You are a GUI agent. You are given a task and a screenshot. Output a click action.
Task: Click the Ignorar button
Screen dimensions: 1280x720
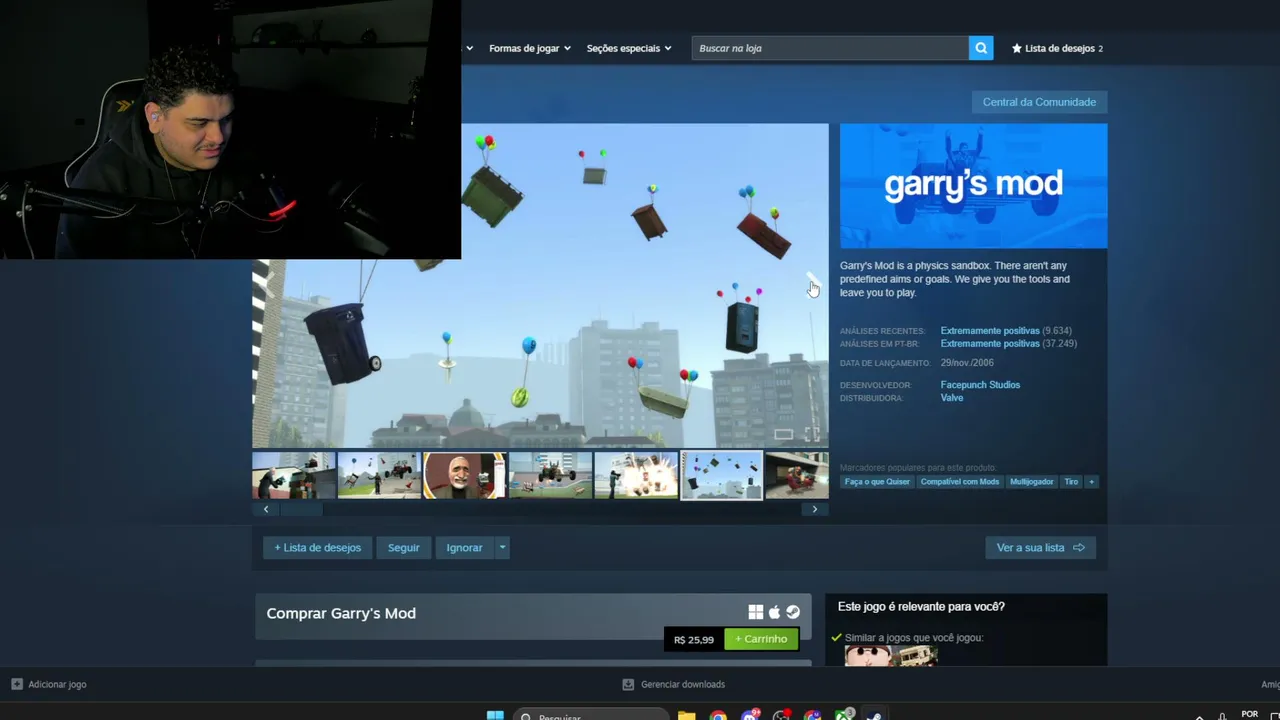coord(464,547)
